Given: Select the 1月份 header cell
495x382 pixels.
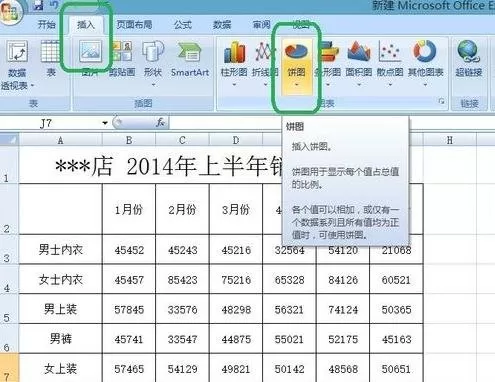Looking at the screenshot, I should coord(129,209).
